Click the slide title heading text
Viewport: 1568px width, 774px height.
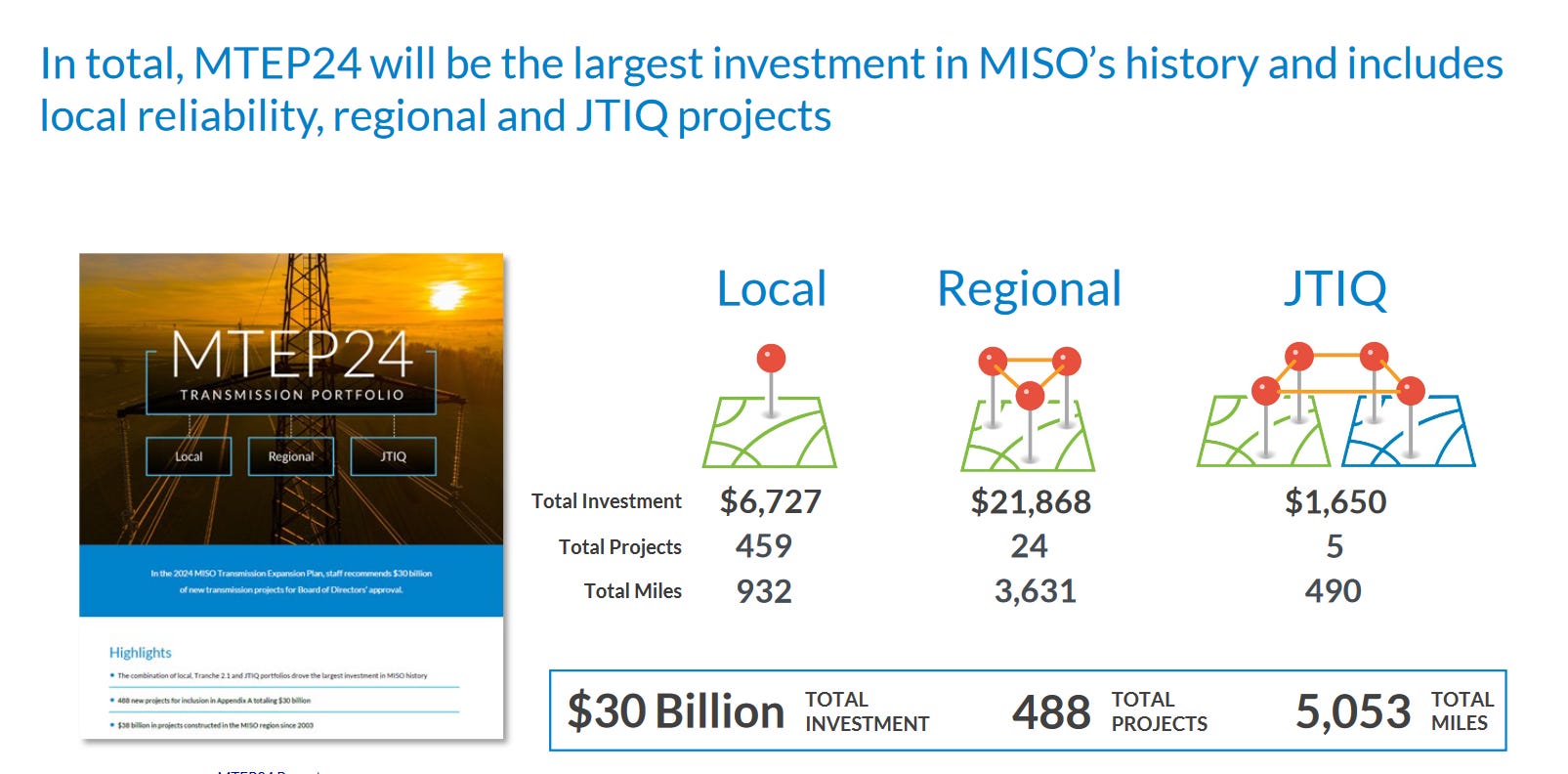(771, 90)
